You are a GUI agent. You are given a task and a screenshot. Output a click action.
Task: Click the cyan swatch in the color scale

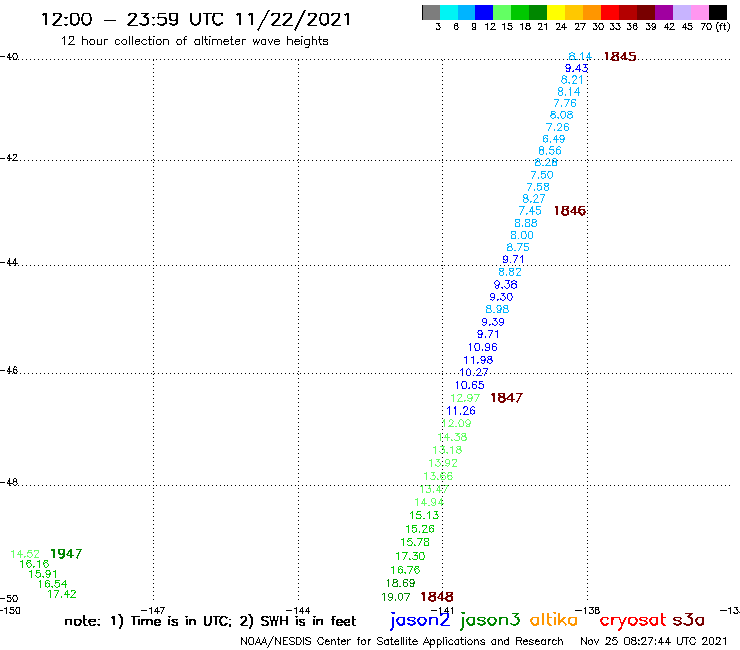pos(449,12)
